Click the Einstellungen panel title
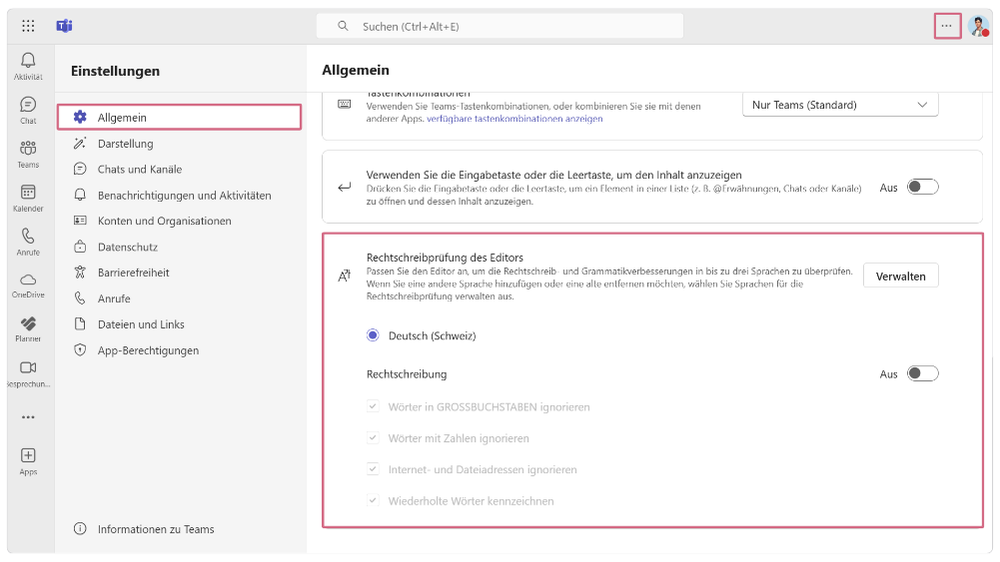This screenshot has height=562, width=1000. [115, 71]
